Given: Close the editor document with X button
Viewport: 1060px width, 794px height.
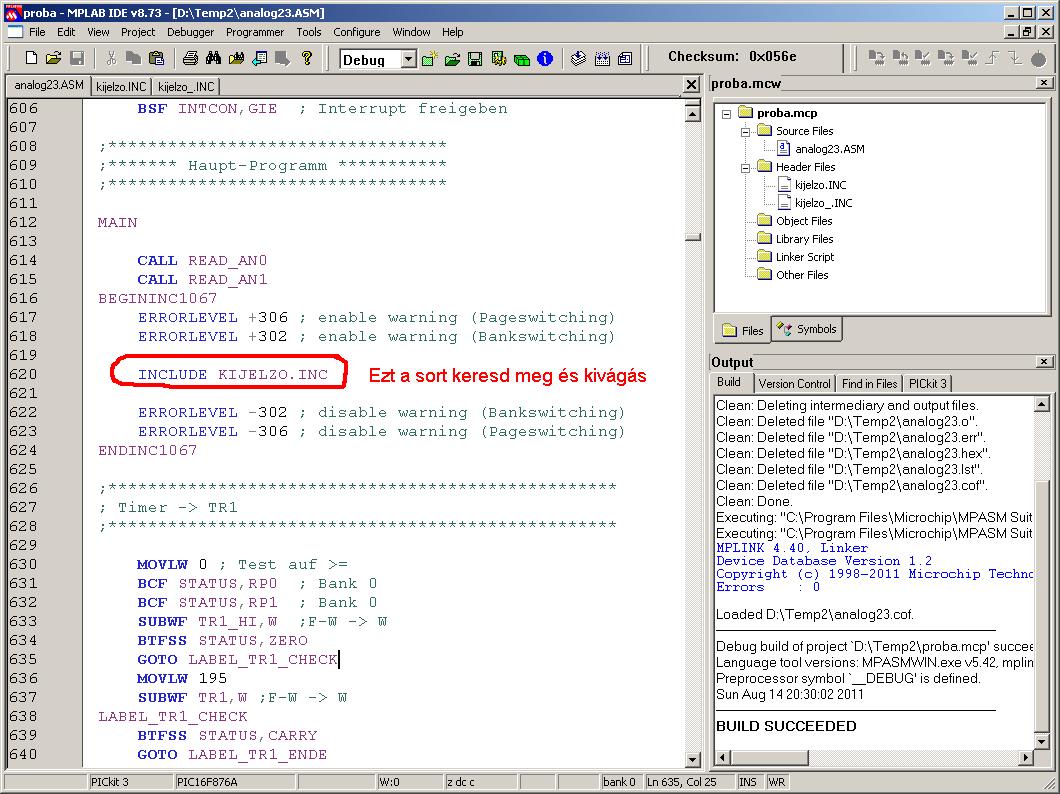Looking at the screenshot, I should point(691,84).
